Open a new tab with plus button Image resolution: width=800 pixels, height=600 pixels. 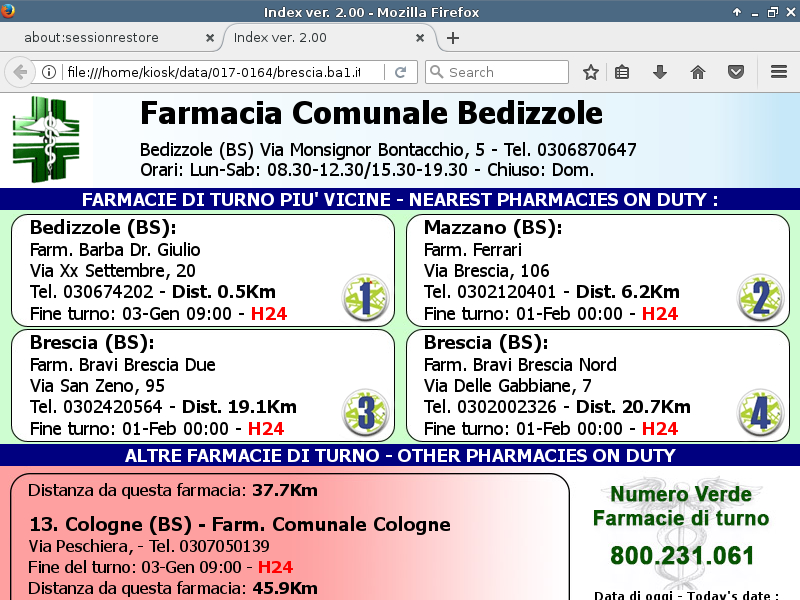pyautogui.click(x=453, y=38)
